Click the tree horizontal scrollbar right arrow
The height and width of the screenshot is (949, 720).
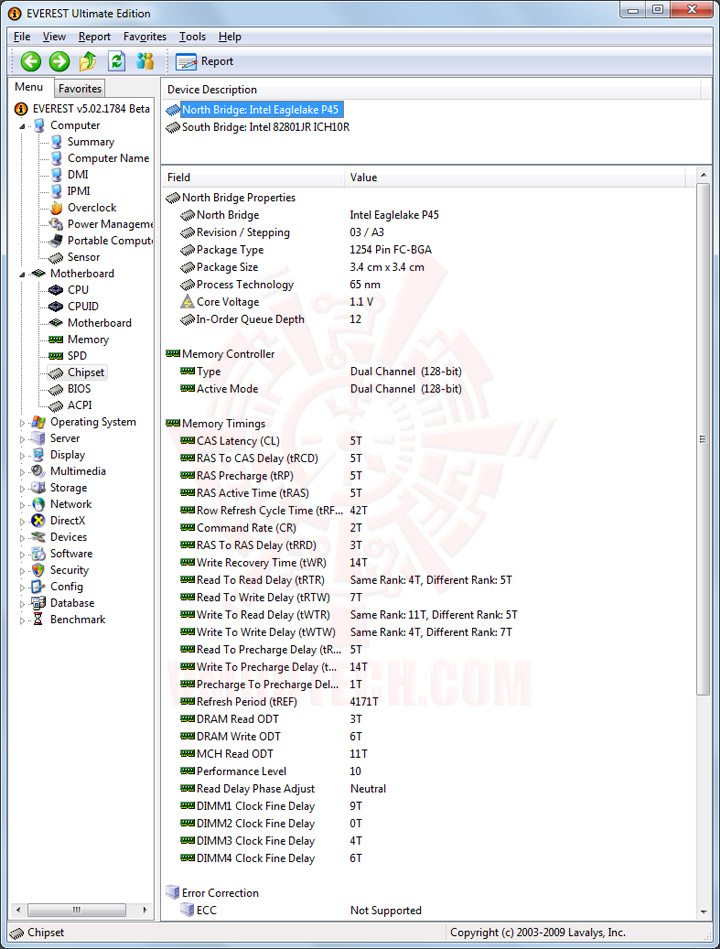point(145,910)
